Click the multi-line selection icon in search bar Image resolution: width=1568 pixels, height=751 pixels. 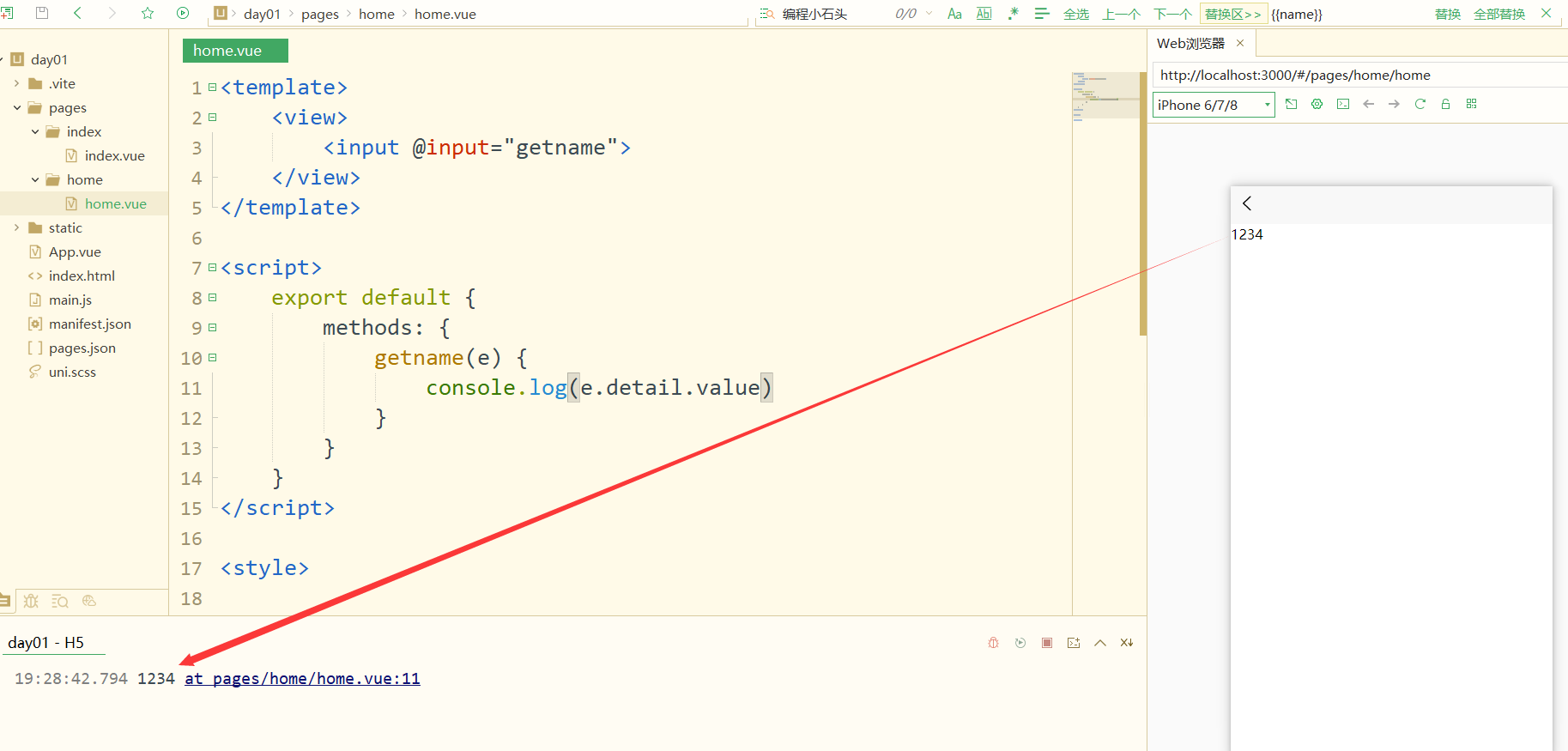pos(1042,14)
